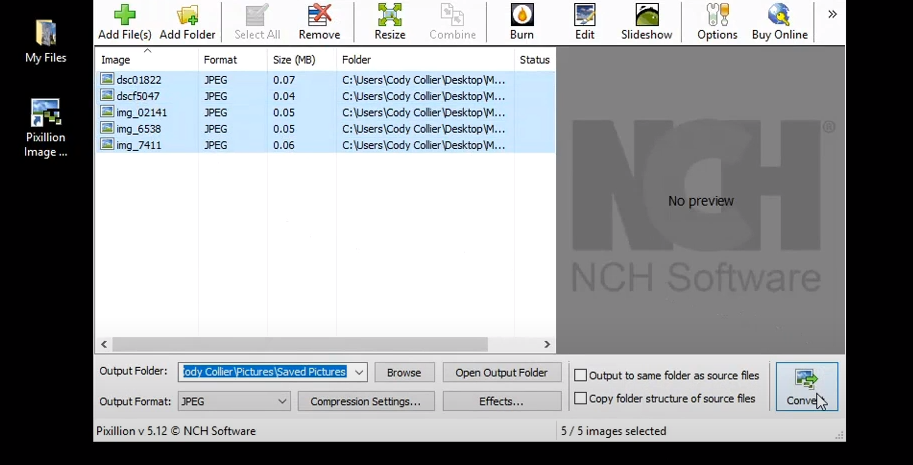Open the Effects dialog
Screen dimensions: 913x465
click(x=501, y=401)
